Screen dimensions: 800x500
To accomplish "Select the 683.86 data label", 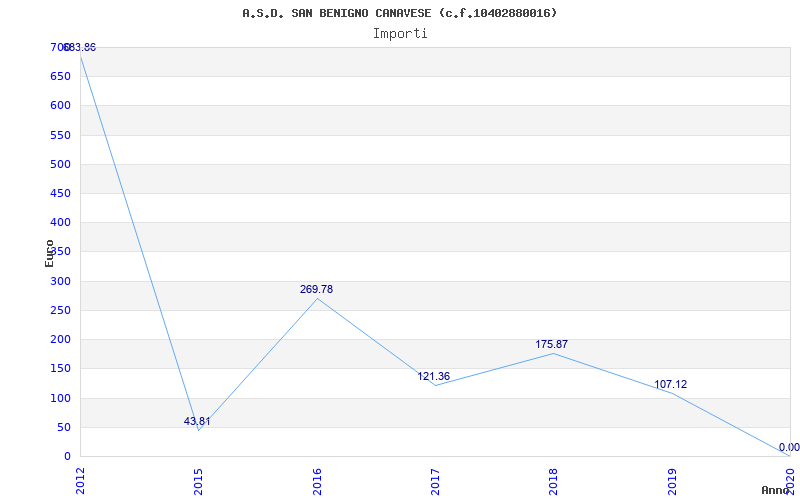I will click(79, 47).
